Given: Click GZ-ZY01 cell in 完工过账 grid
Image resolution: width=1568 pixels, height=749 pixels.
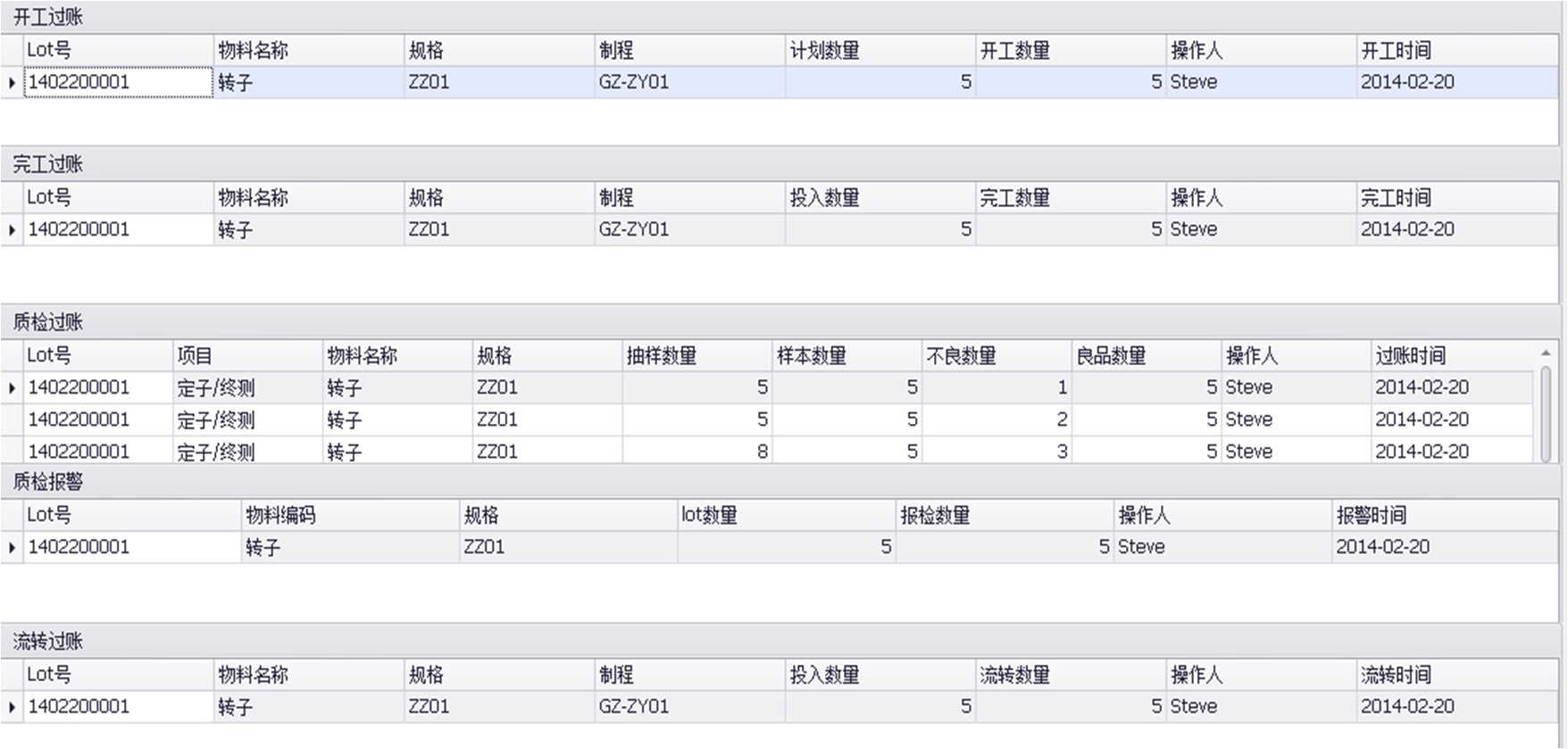Looking at the screenshot, I should (689, 229).
